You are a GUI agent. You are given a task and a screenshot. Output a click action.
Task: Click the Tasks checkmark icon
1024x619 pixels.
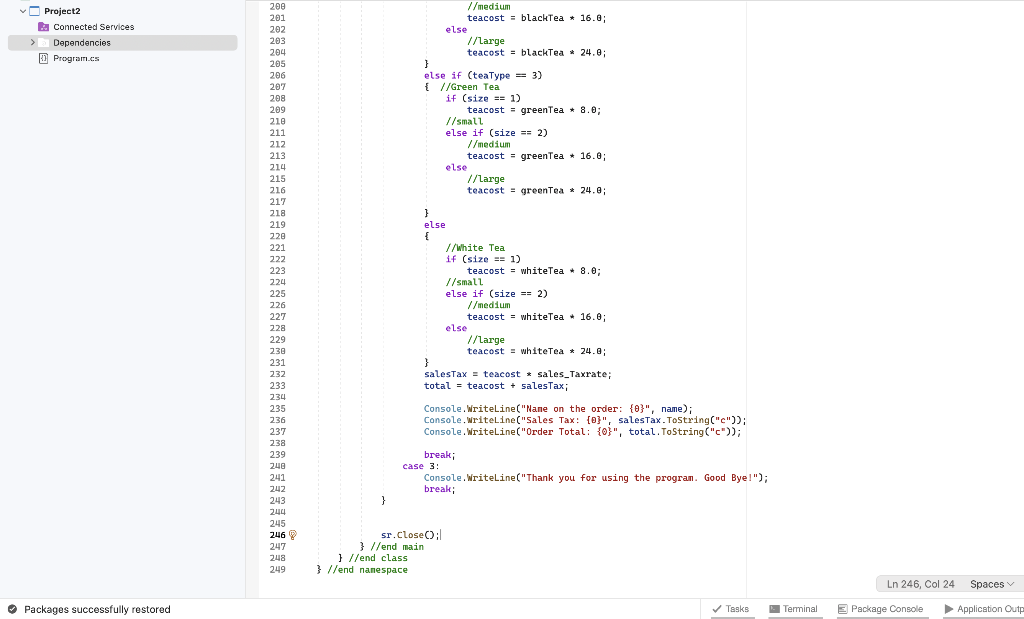pyautogui.click(x=715, y=608)
